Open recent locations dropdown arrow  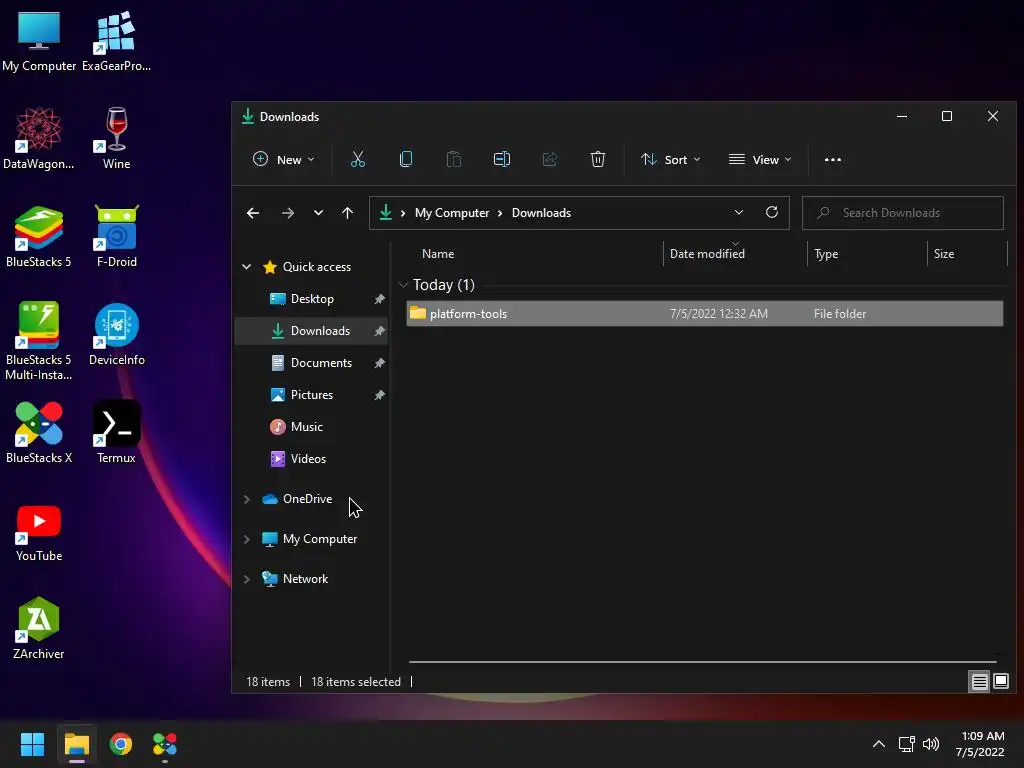tap(318, 213)
